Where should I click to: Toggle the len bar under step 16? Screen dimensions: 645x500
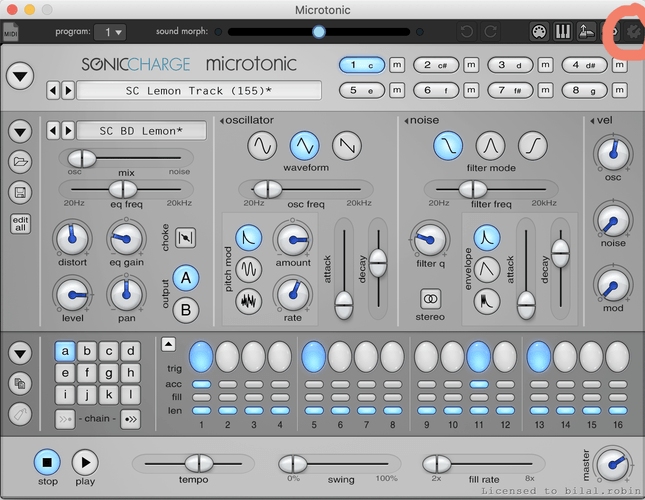coord(618,410)
